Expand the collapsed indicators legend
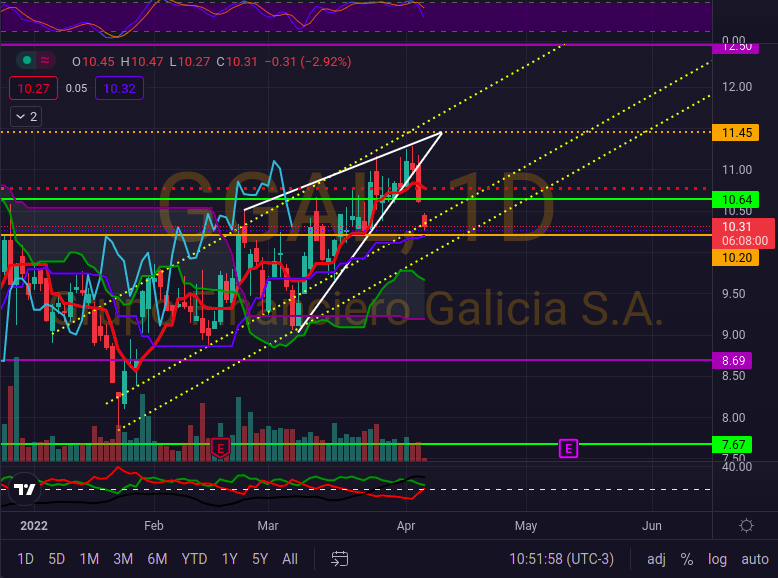 26,117
